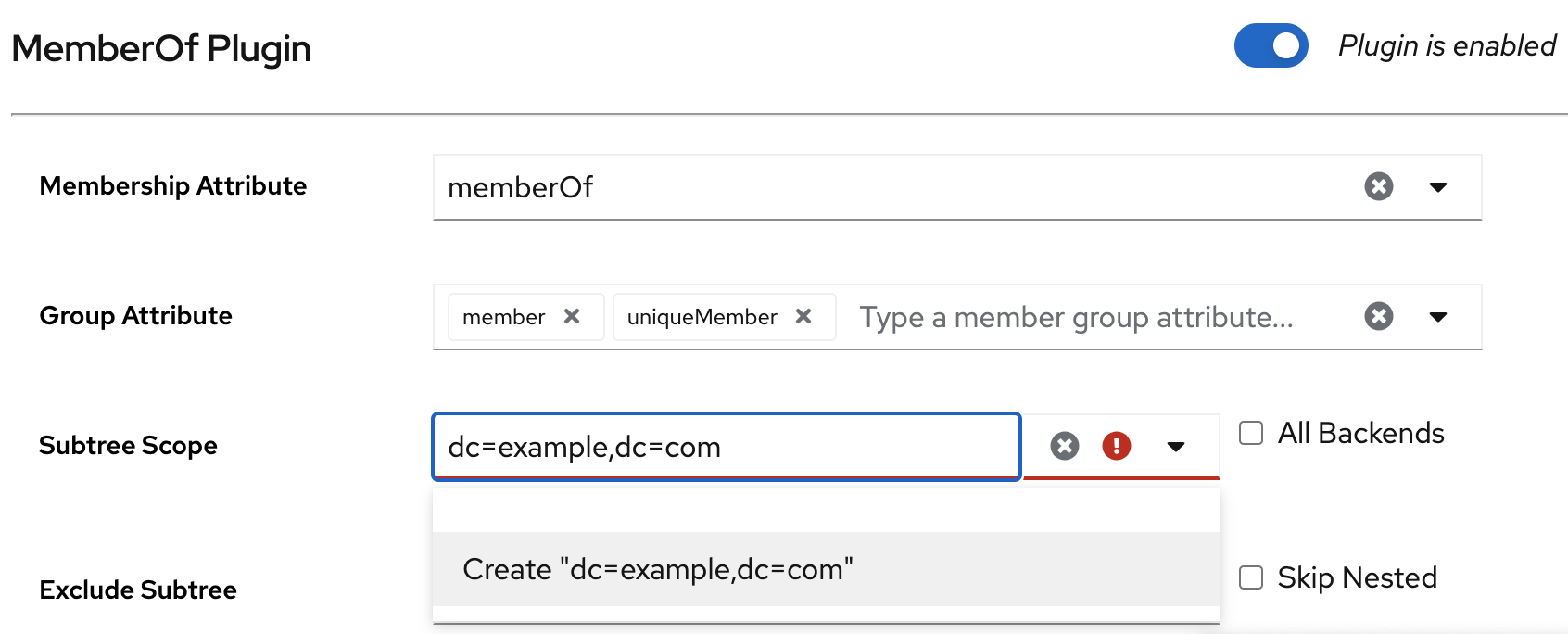Collapse the Subtree Scope dropdown arrow
Viewport: 1568px width, 634px height.
[1175, 447]
